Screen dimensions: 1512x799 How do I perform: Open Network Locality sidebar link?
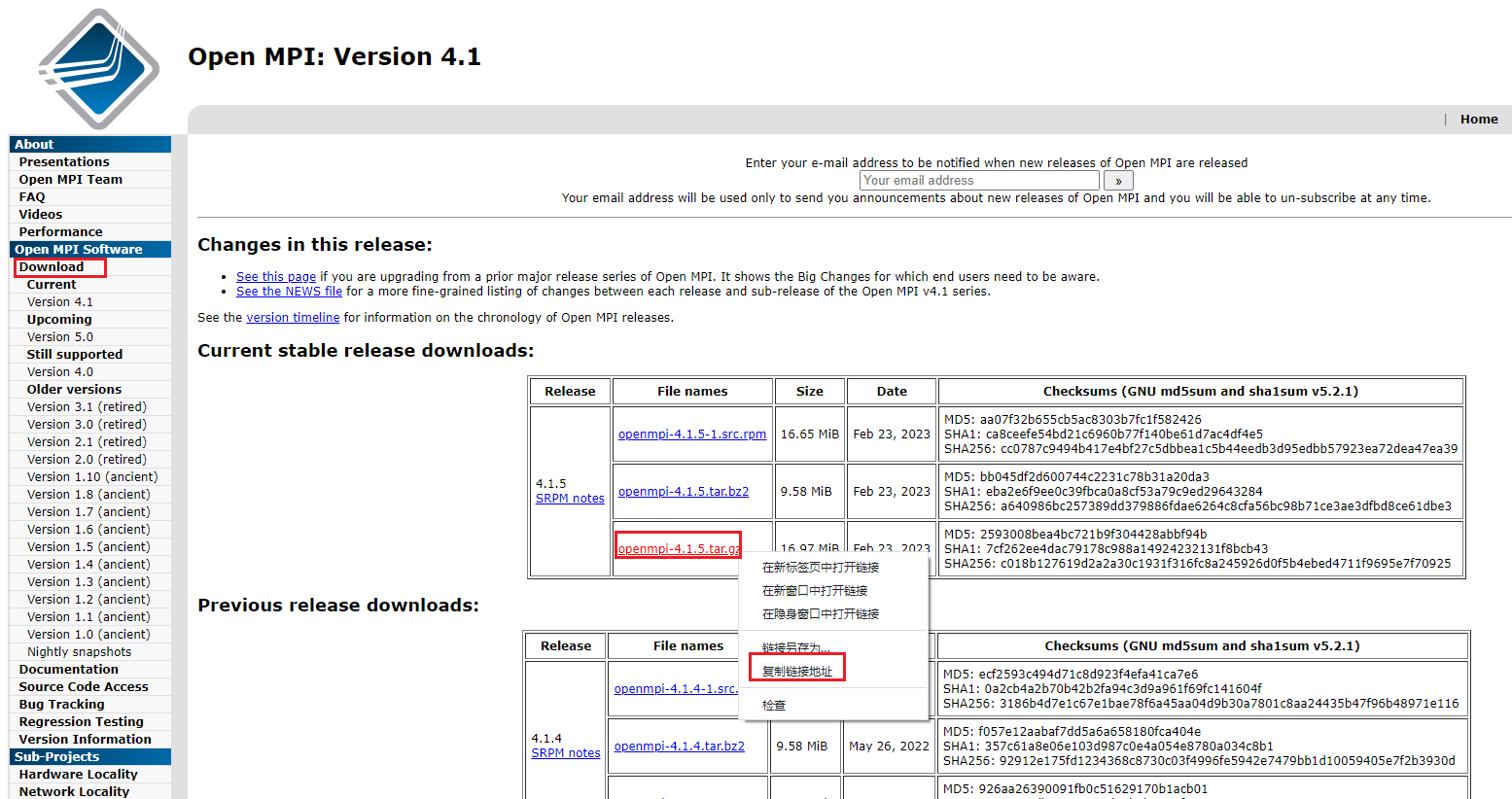[x=75, y=791]
